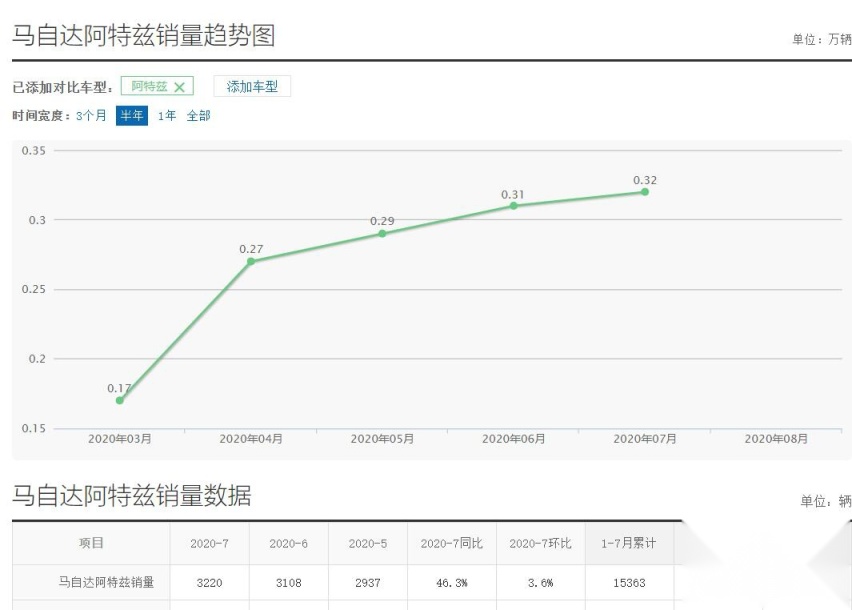Click the 1-7月累计 column header
Viewport: 852px width, 610px height.
click(x=629, y=544)
